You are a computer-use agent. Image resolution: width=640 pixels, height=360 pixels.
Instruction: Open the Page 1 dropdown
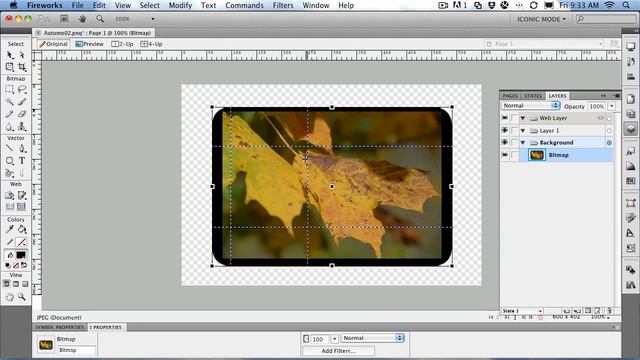click(544, 44)
